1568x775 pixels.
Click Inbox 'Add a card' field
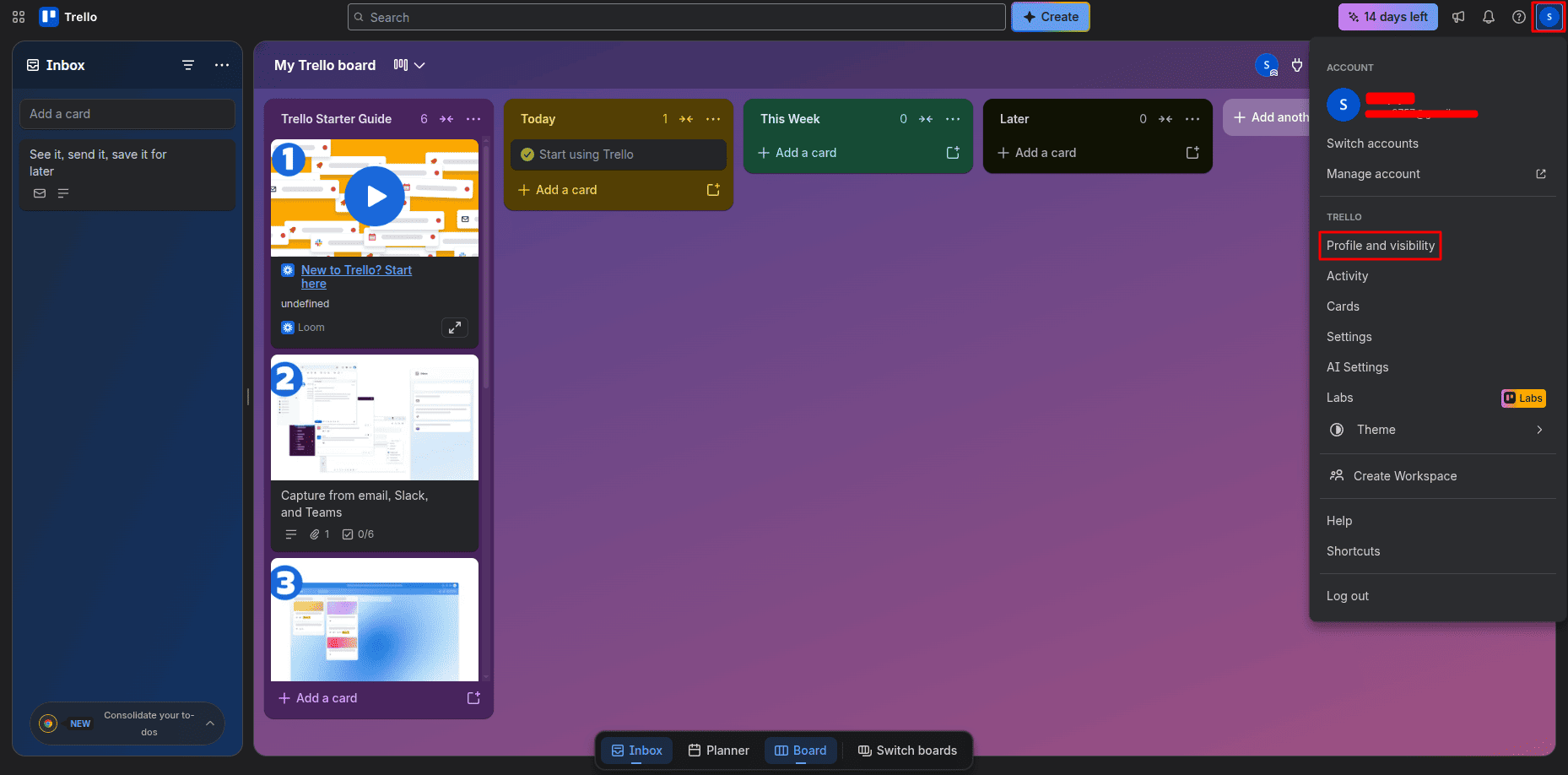pyautogui.click(x=127, y=114)
